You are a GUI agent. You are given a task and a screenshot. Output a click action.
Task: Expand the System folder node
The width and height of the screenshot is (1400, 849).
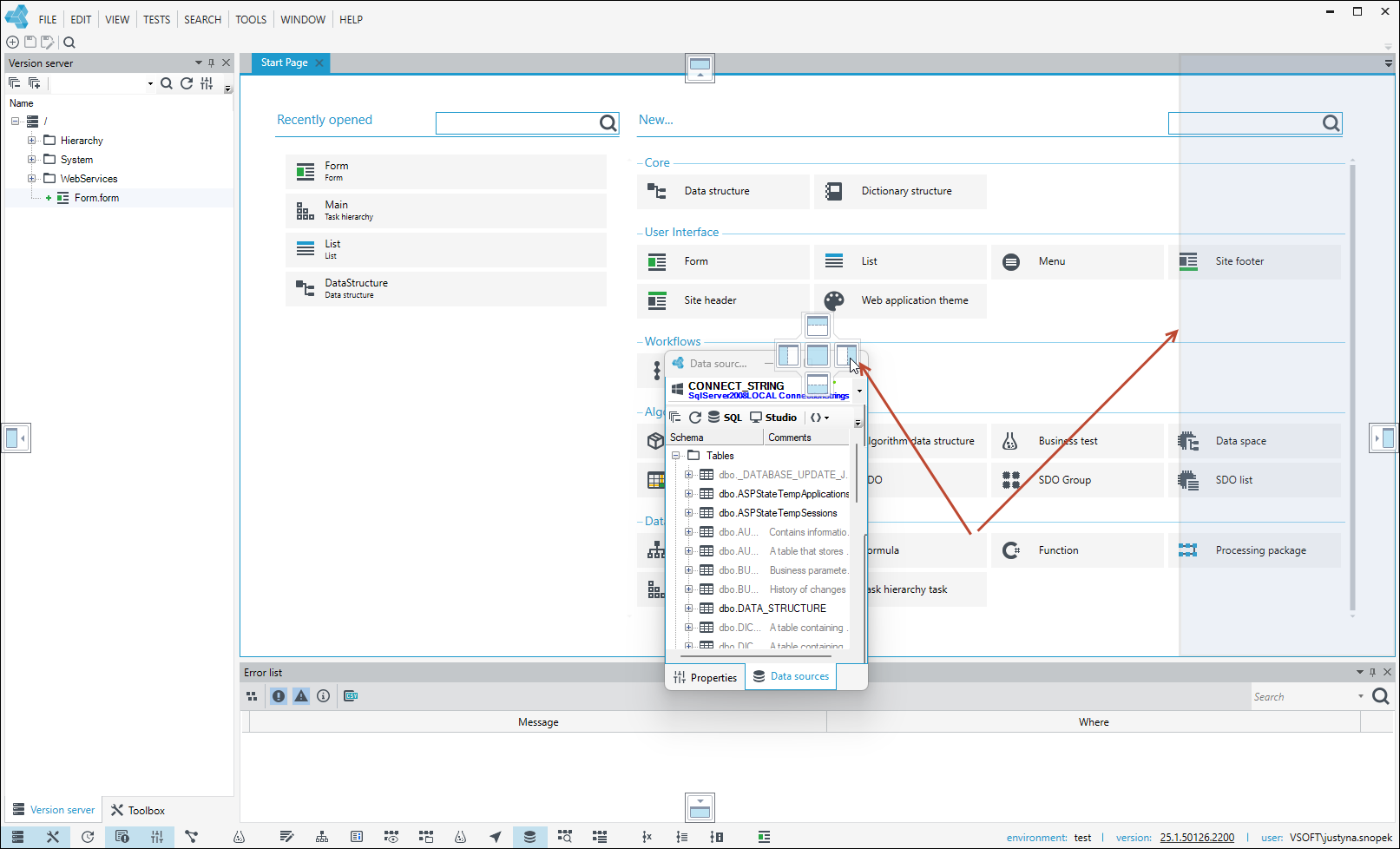click(x=32, y=160)
